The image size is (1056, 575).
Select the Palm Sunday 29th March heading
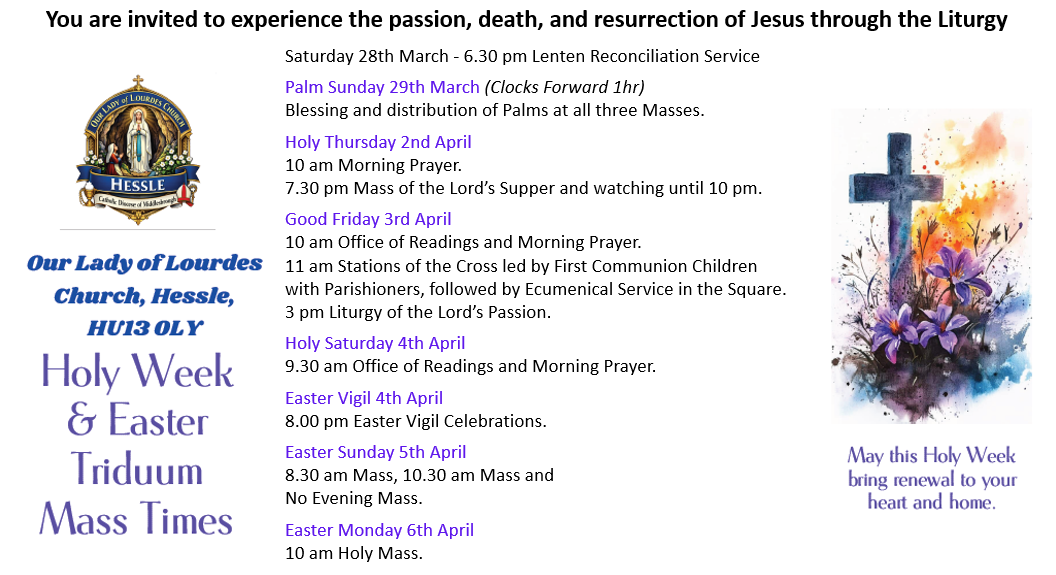[382, 87]
